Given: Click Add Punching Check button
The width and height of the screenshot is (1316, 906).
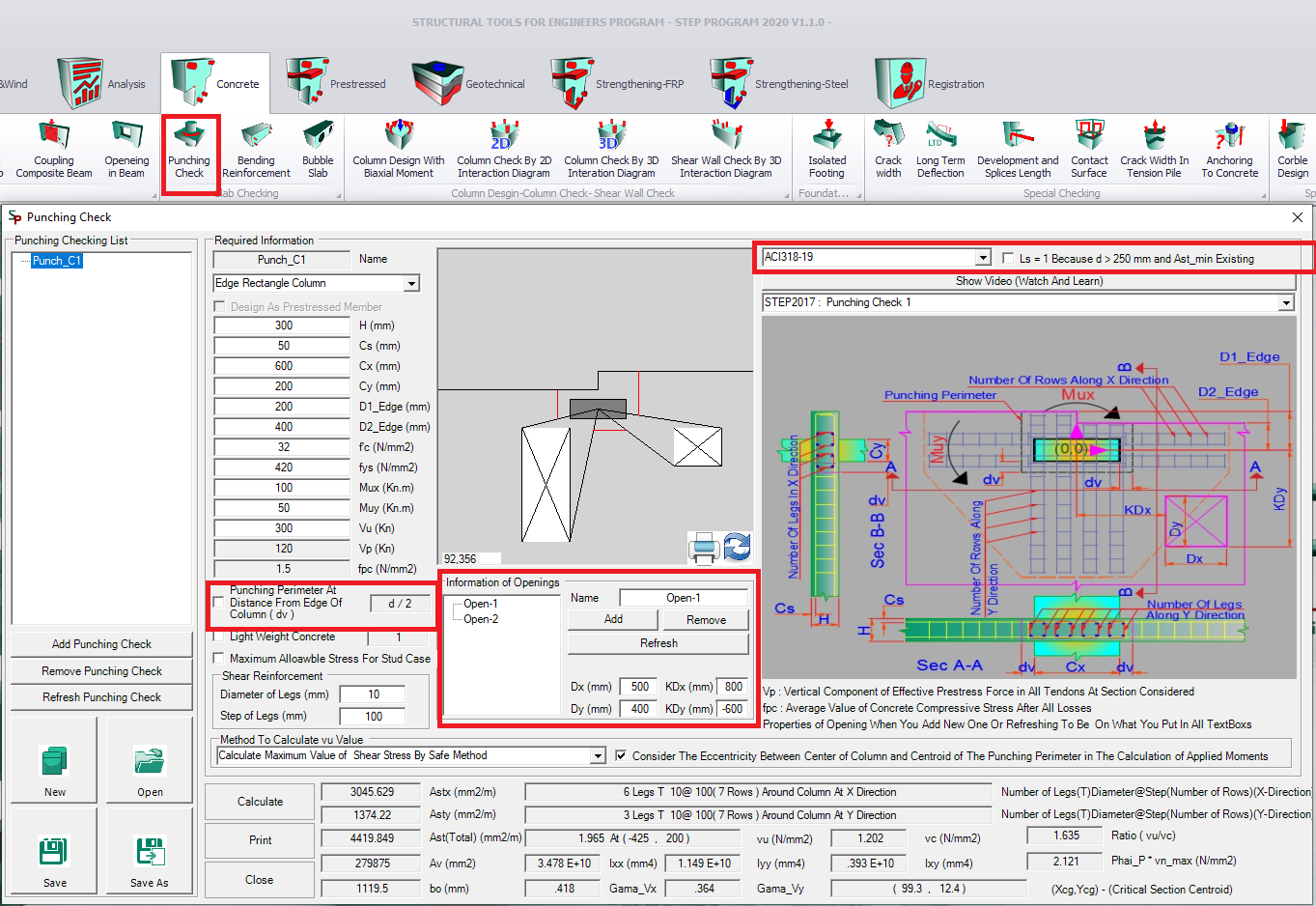Looking at the screenshot, I should click(x=101, y=644).
